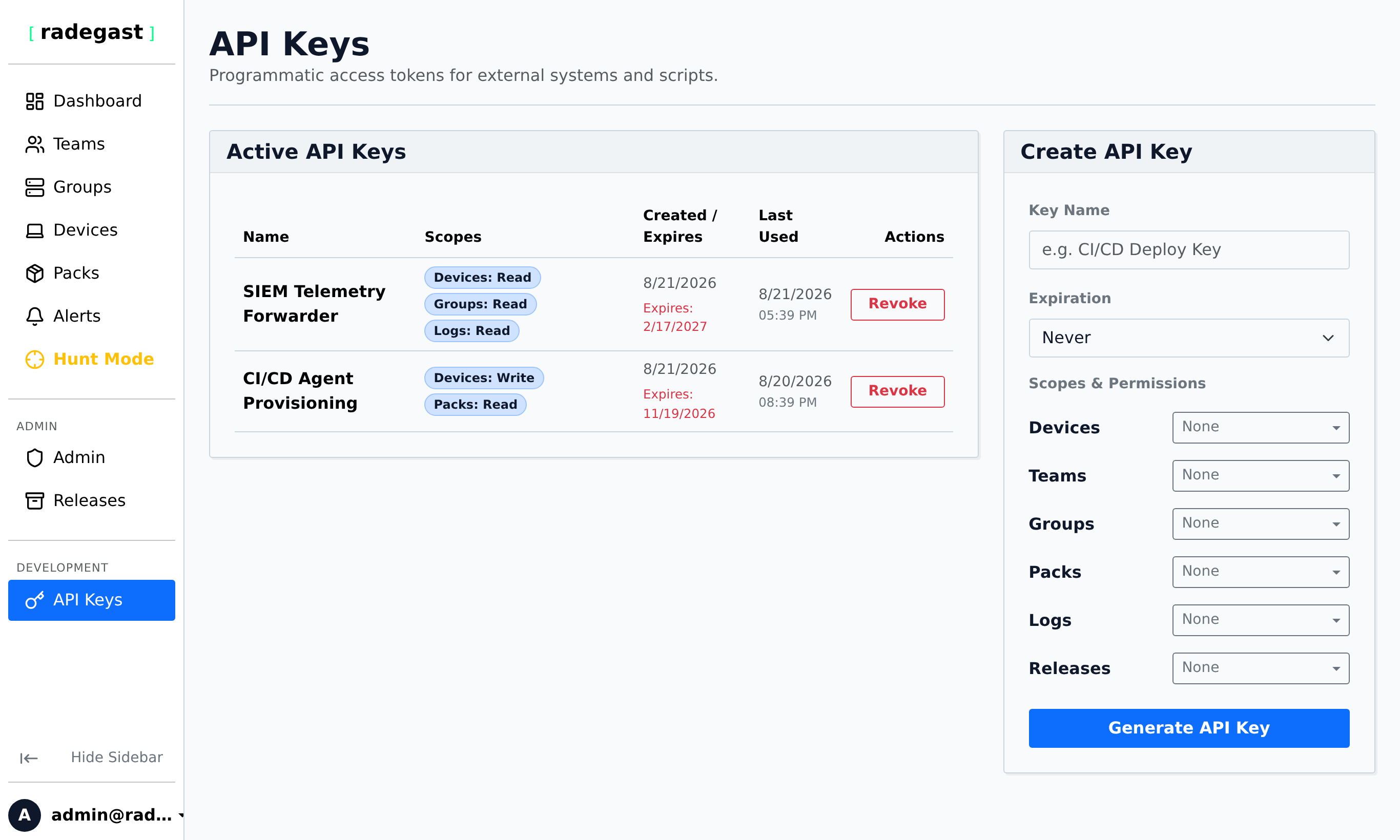Click the user avatar circle 'A'

(x=25, y=815)
